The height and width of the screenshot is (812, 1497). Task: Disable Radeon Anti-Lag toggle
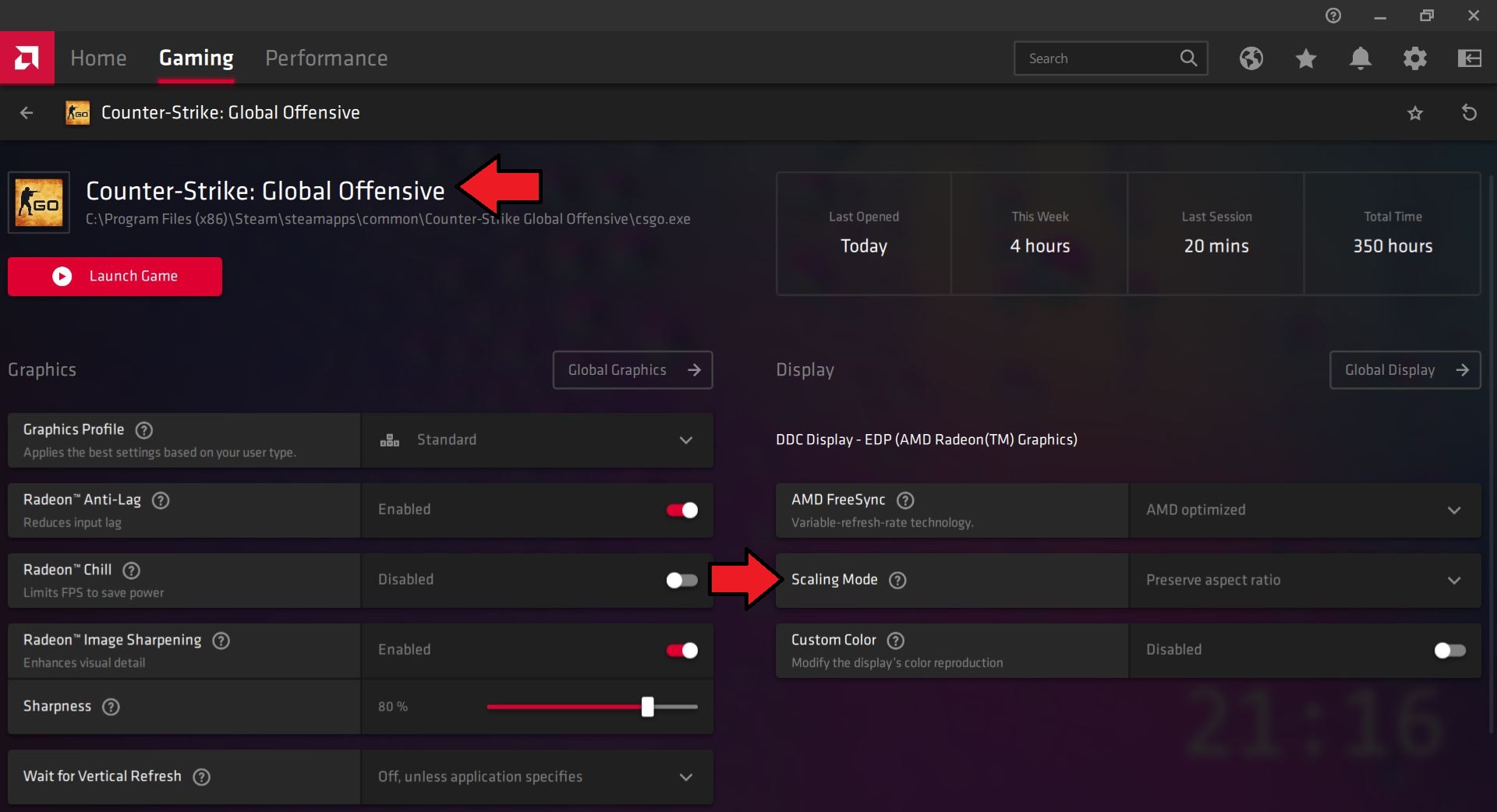tap(681, 510)
